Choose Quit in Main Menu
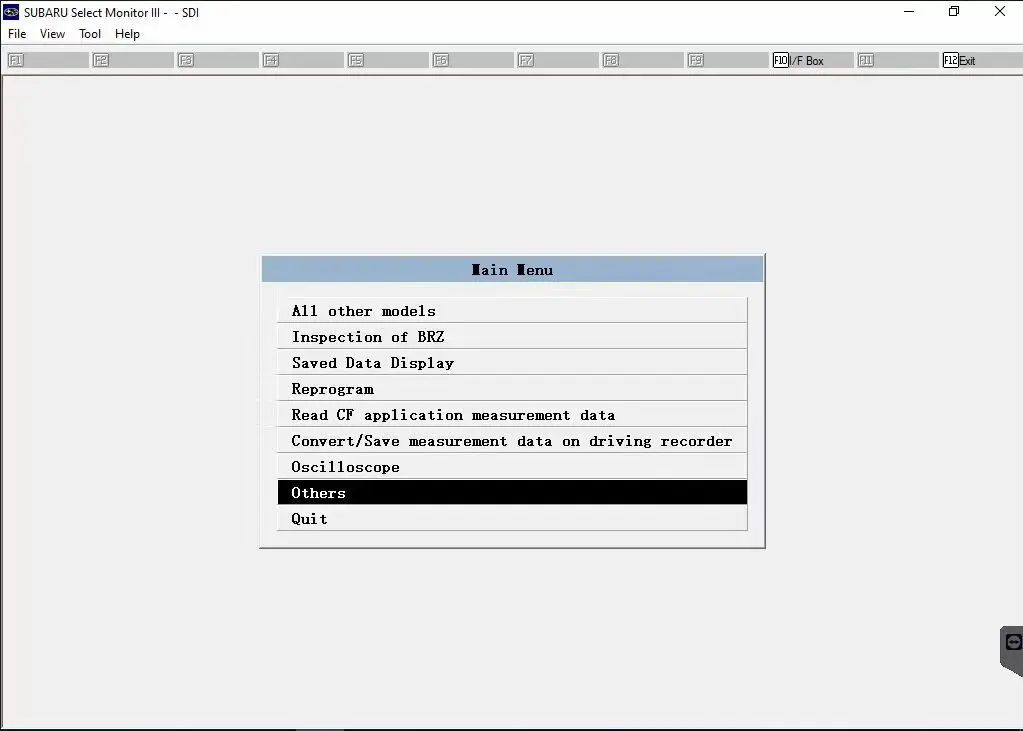The width and height of the screenshot is (1023, 731). tap(512, 519)
